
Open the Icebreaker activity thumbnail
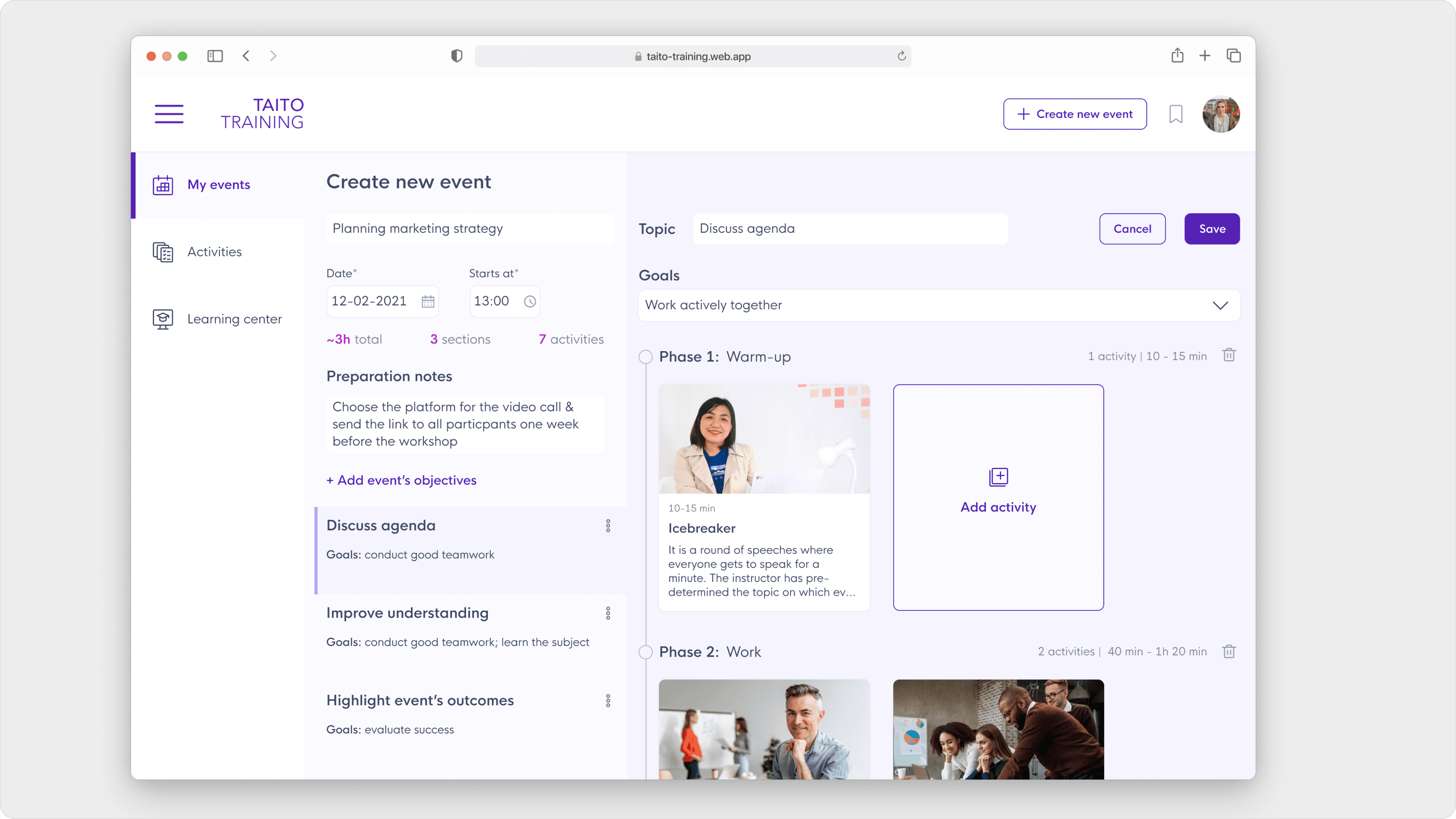point(764,439)
